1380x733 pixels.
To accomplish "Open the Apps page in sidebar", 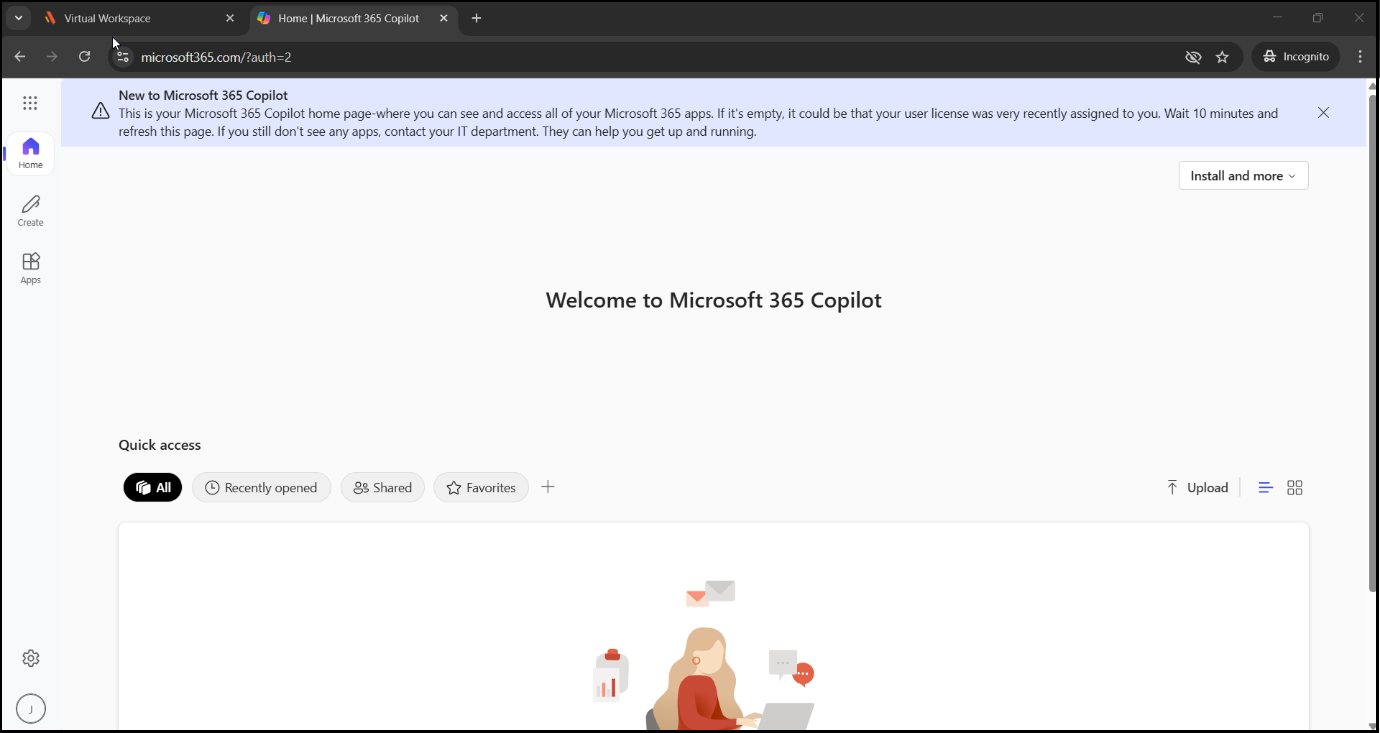I will pyautogui.click(x=30, y=268).
